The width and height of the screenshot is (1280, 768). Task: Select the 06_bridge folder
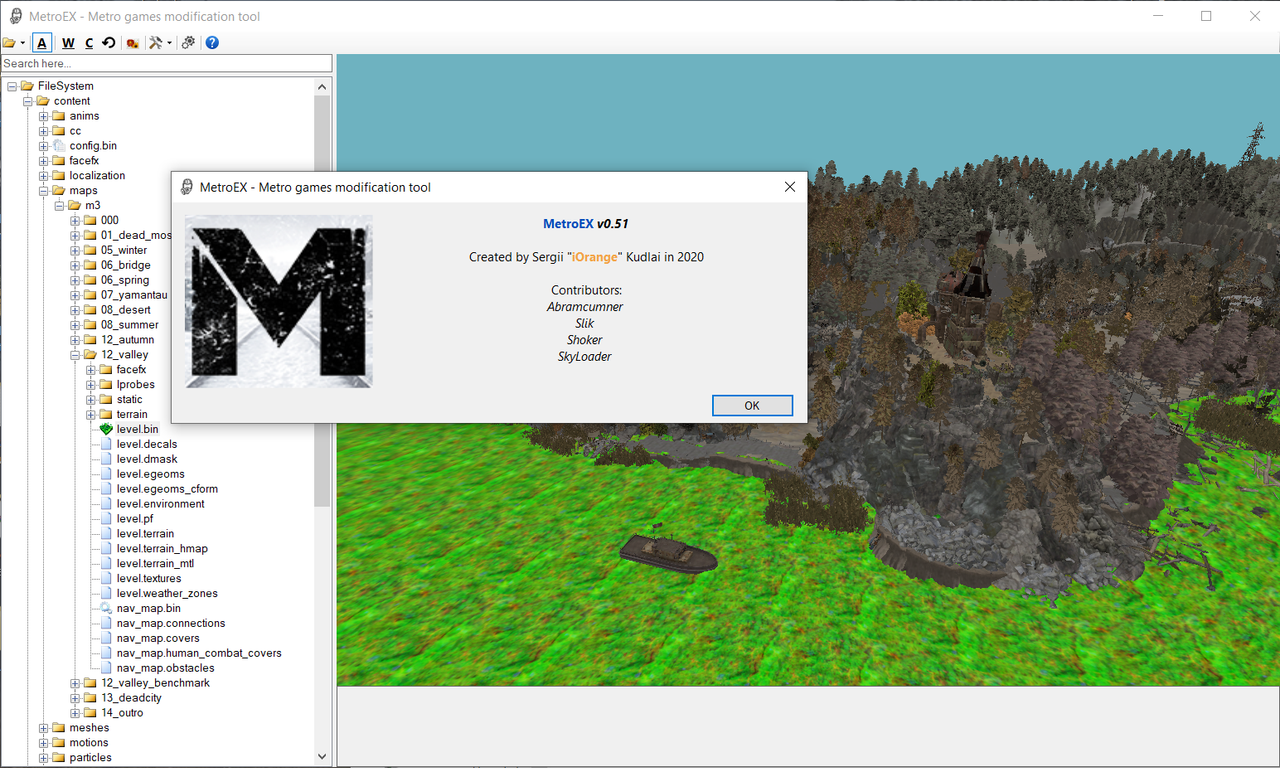point(125,265)
